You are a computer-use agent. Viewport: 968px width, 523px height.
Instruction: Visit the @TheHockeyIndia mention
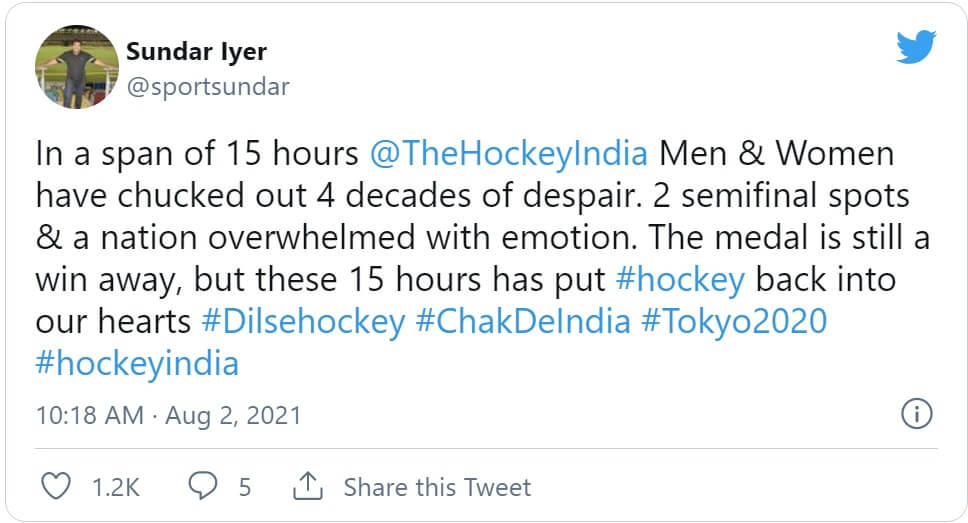508,154
